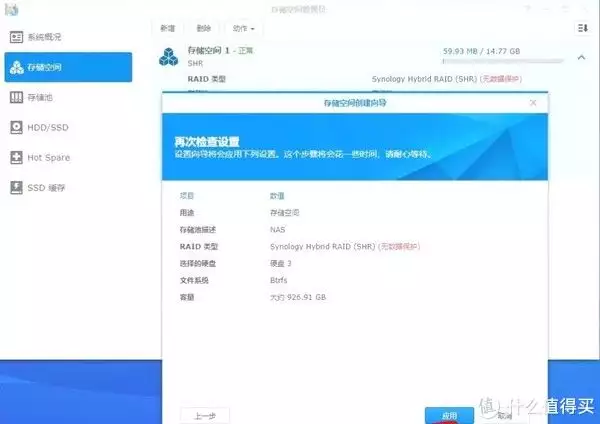Screen dimensions: 600x424
Task: Click the 新增 toolbar button
Action: tap(167, 28)
